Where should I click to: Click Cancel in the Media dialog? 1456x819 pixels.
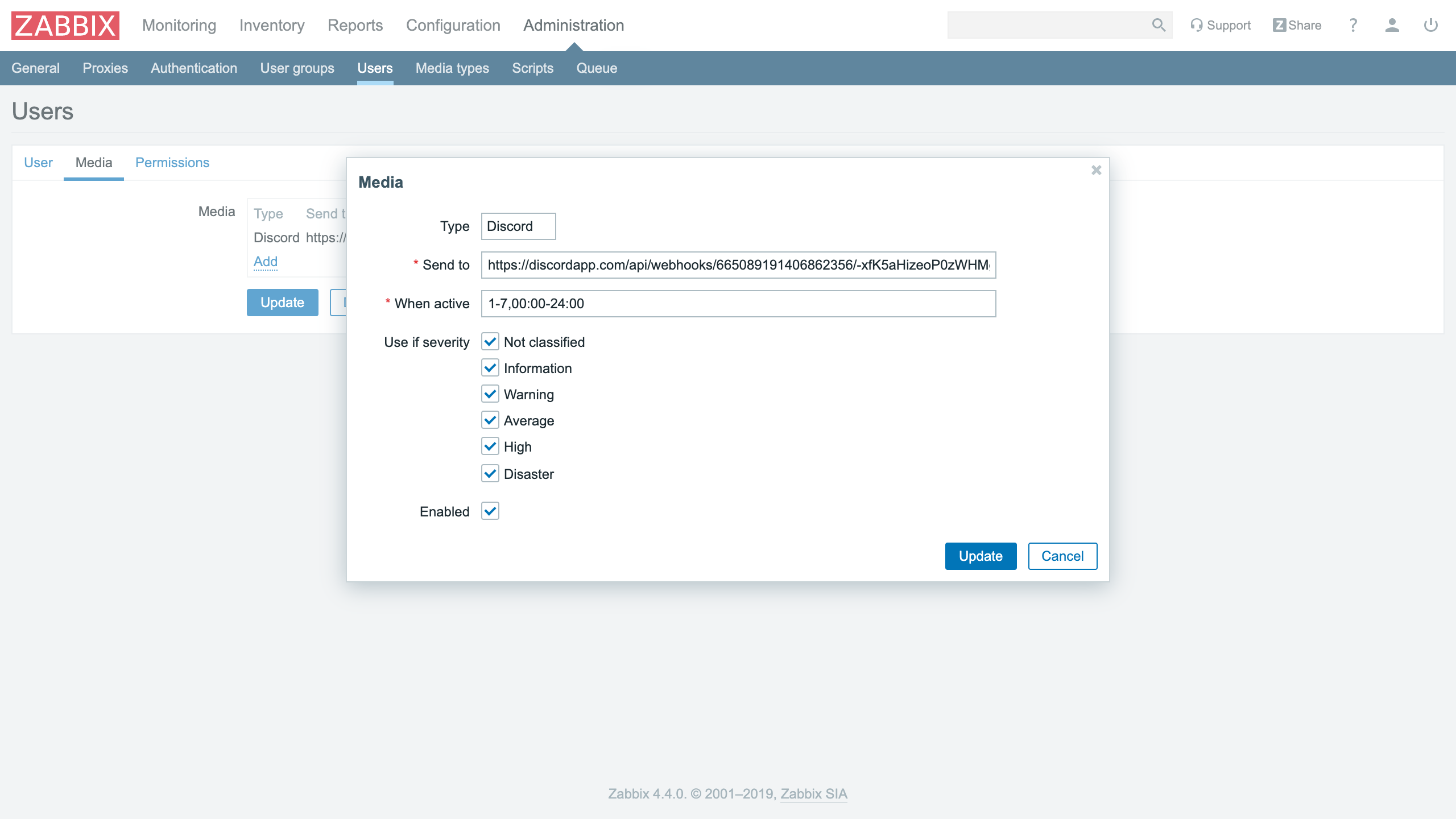[1062, 556]
